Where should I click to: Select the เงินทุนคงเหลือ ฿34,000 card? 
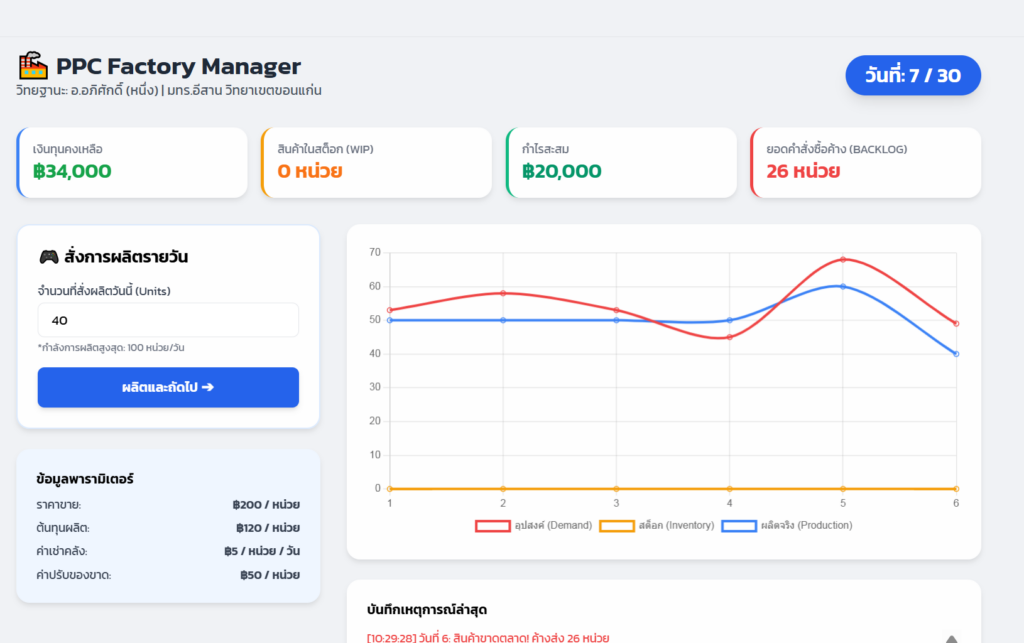click(x=132, y=162)
